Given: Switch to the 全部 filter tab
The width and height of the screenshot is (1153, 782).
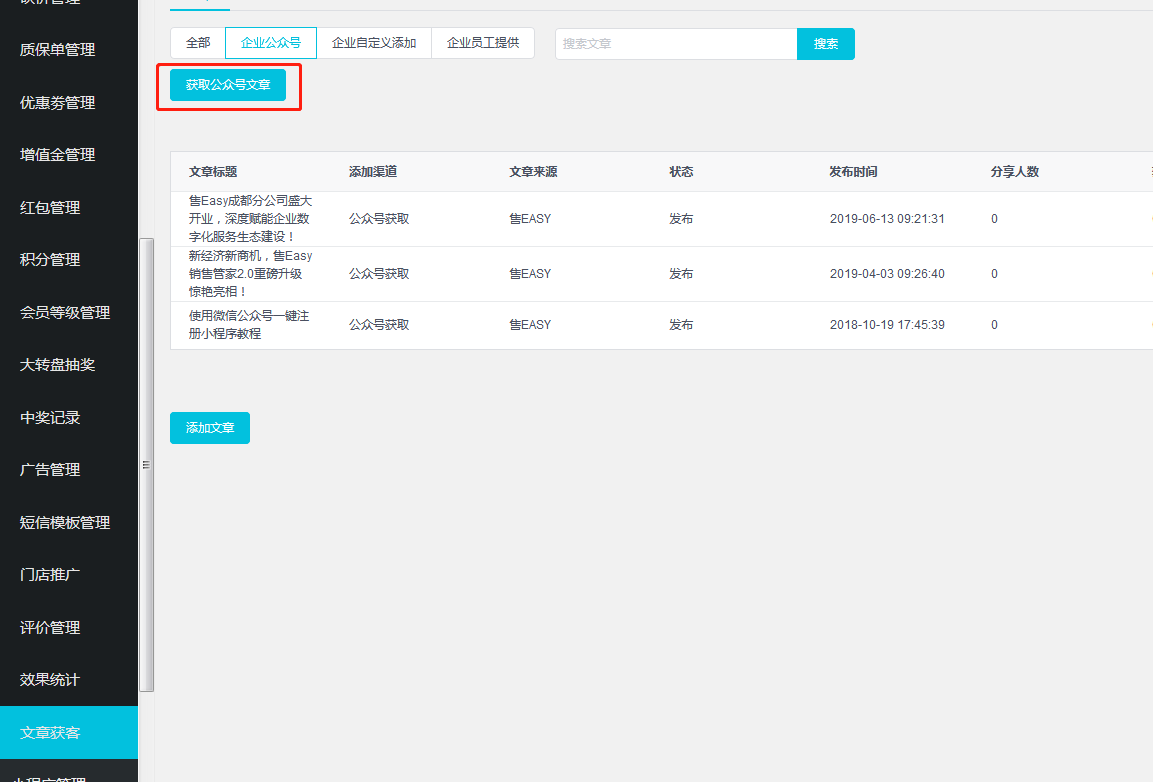Looking at the screenshot, I should coord(198,43).
